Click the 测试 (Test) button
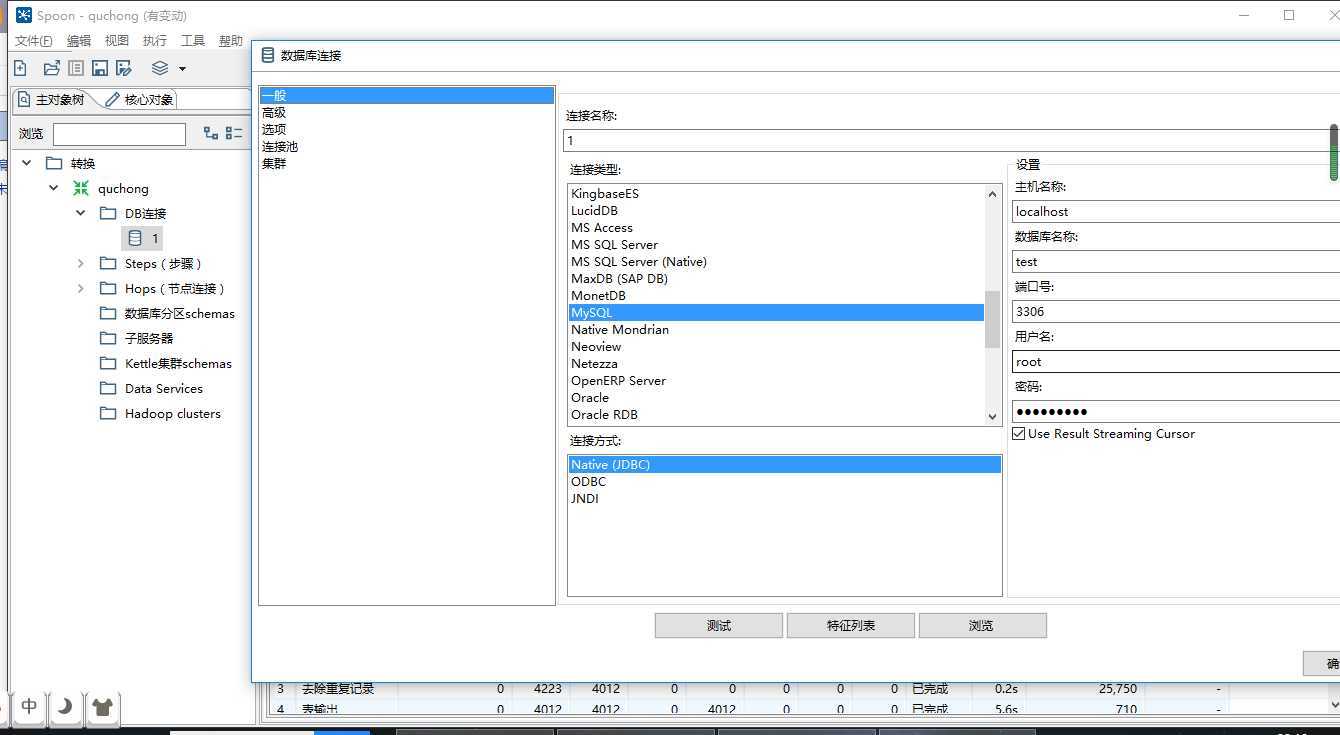The height and width of the screenshot is (735, 1340). point(718,626)
